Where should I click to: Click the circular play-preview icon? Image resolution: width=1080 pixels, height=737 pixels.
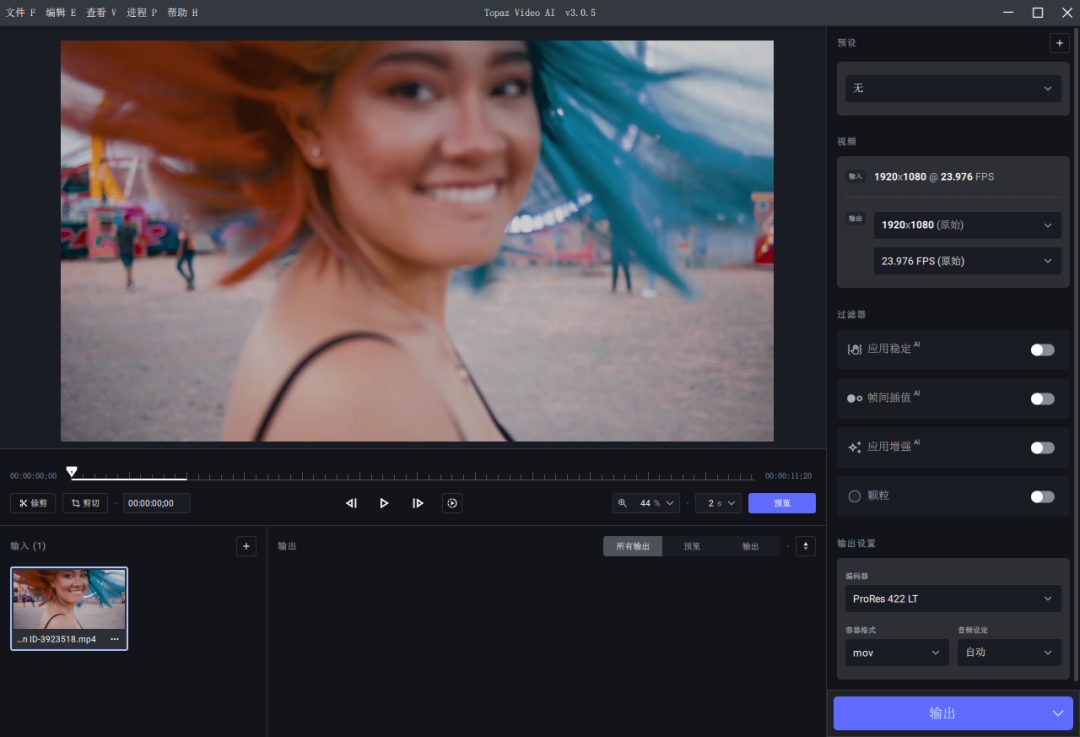coord(452,503)
